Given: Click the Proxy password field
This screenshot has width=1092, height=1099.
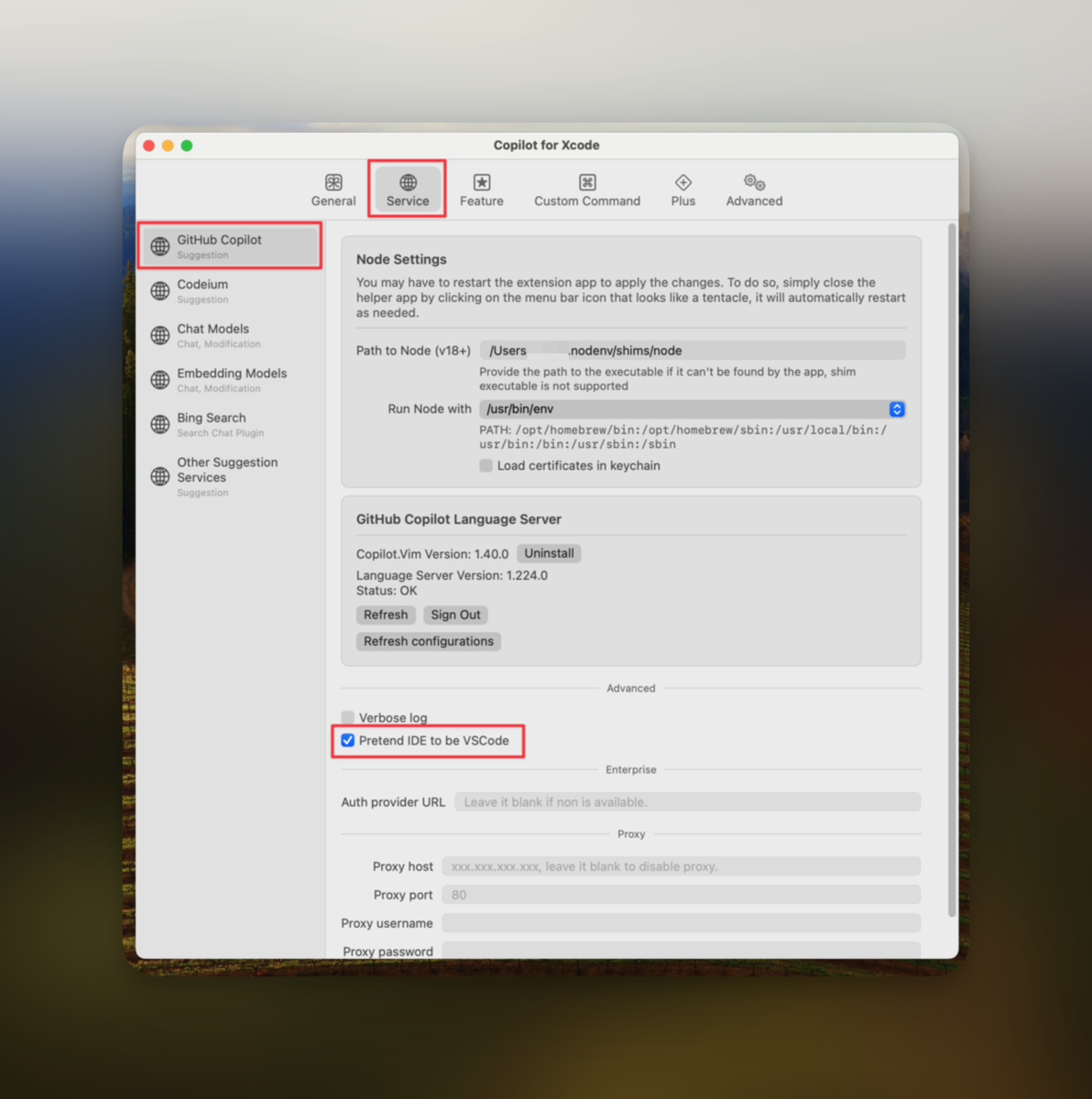Looking at the screenshot, I should click(681, 951).
